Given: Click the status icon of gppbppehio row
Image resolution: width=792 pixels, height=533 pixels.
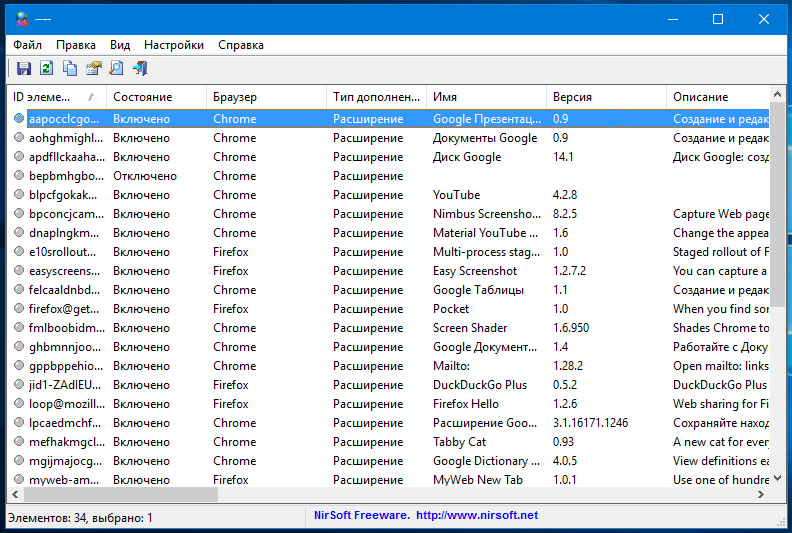Looking at the screenshot, I should [19, 365].
